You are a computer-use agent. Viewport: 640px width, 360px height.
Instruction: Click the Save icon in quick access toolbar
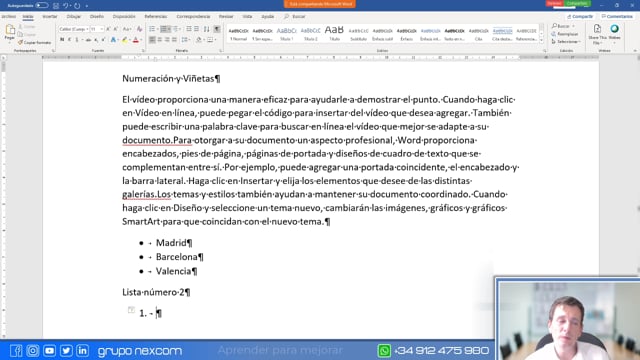point(56,6)
